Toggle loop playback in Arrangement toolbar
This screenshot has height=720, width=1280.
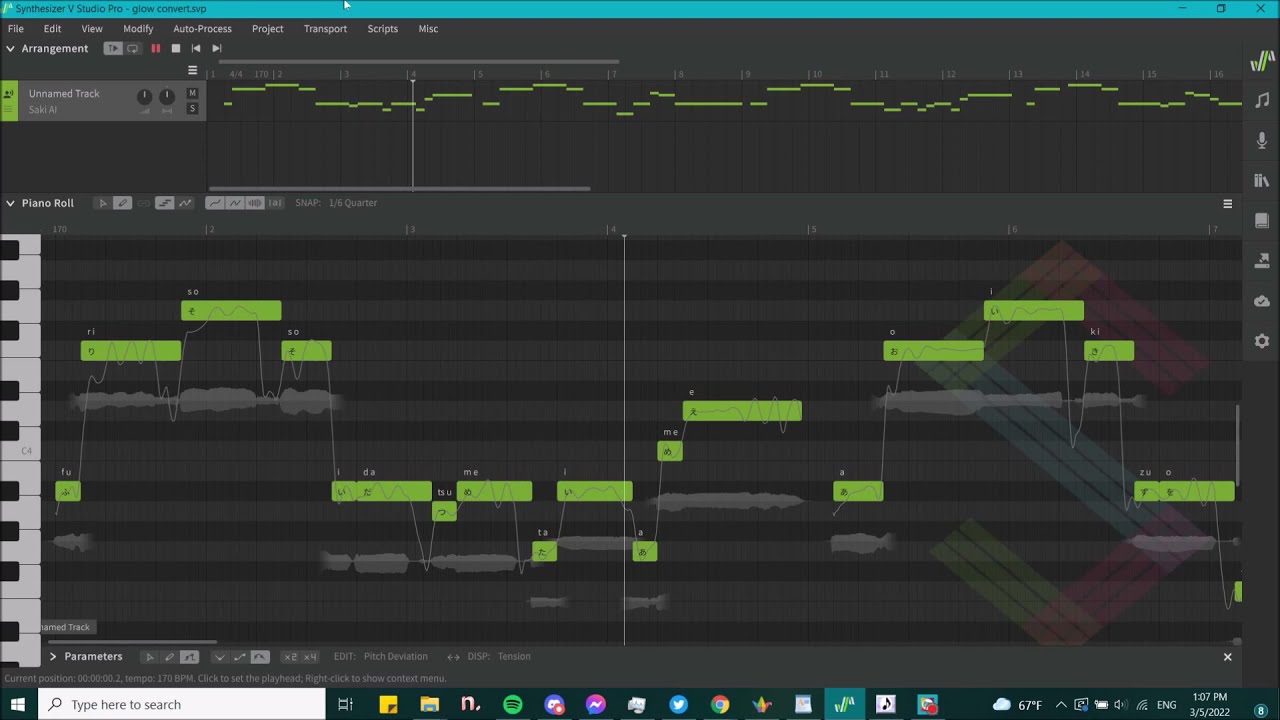pyautogui.click(x=133, y=48)
